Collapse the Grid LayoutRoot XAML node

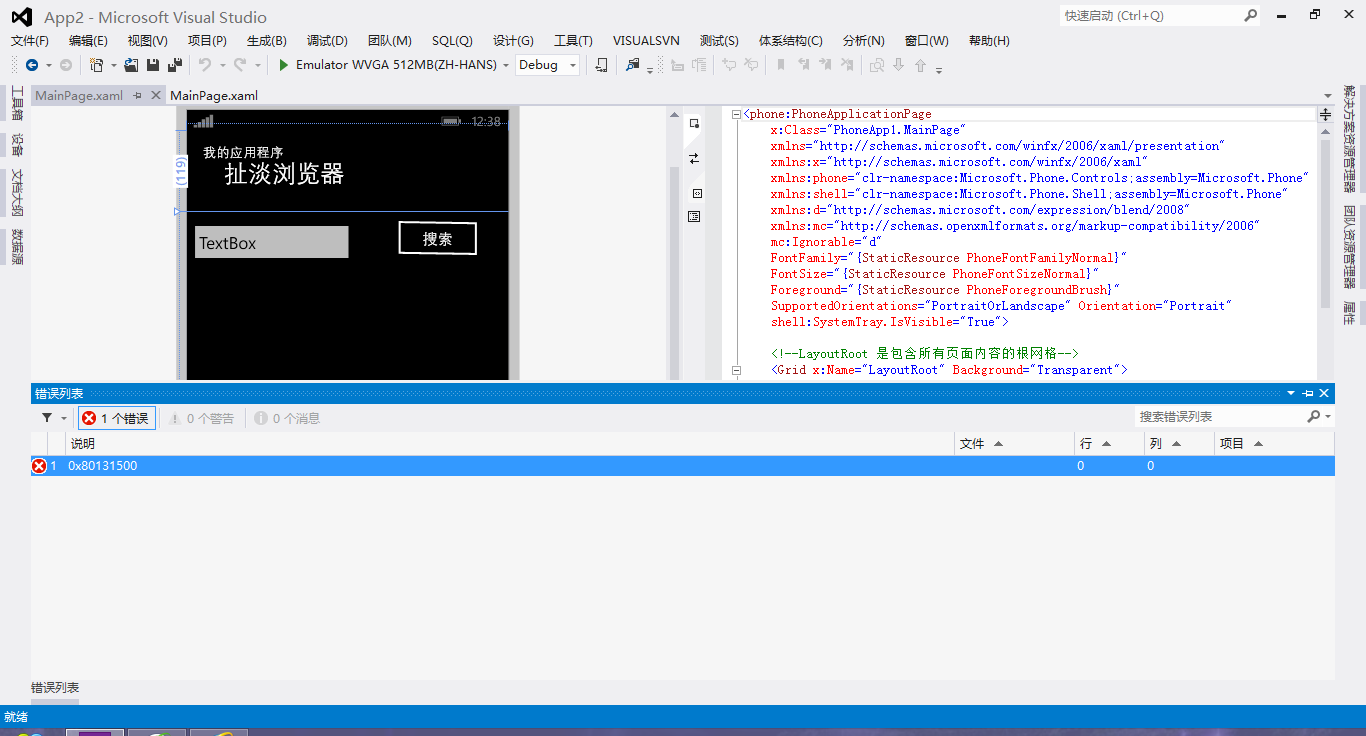point(736,370)
